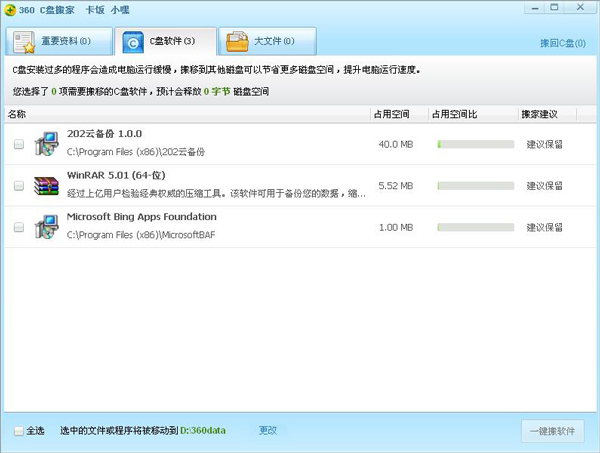Viewport: 600px width, 453px height.
Task: Click the 202云备份 space ratio bar
Action: (476, 144)
